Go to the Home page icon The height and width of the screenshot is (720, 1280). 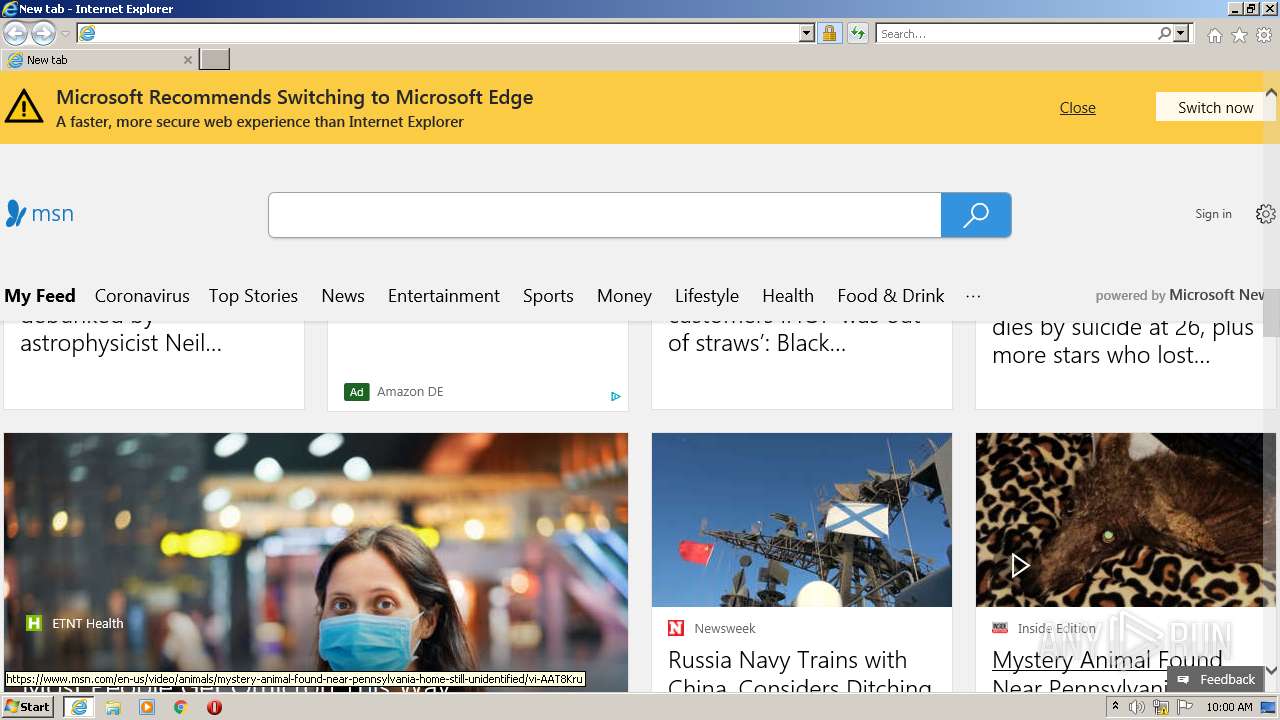(x=1214, y=35)
